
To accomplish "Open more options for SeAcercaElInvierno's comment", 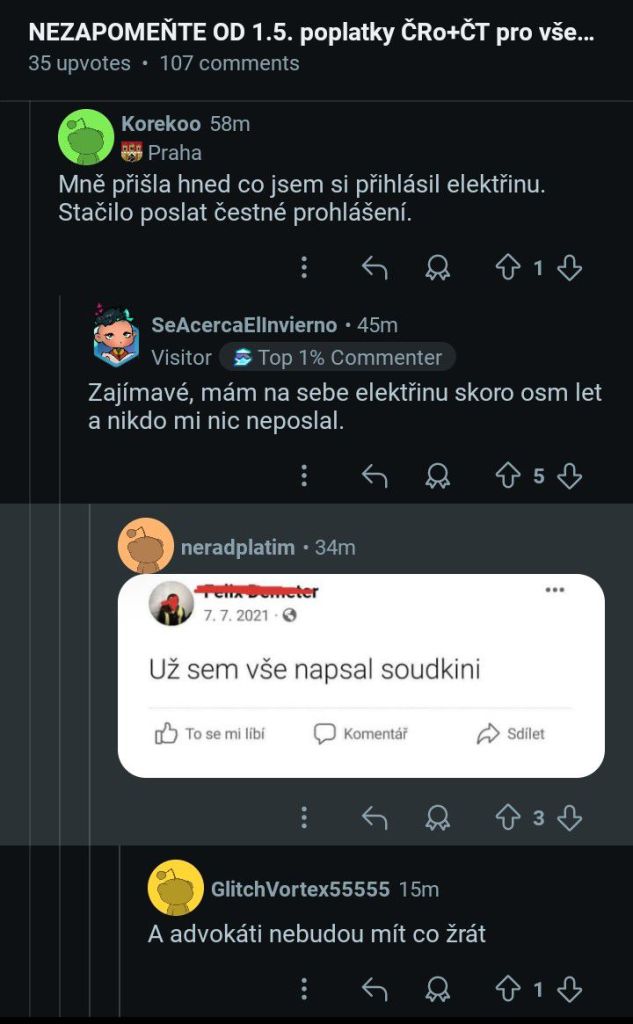I will click(304, 476).
